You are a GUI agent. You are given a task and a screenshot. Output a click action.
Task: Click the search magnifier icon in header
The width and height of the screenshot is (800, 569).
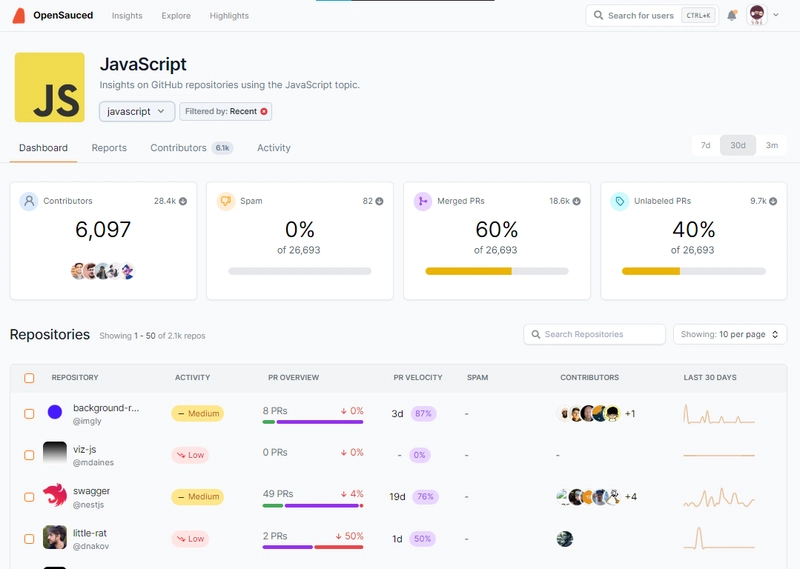(x=598, y=15)
